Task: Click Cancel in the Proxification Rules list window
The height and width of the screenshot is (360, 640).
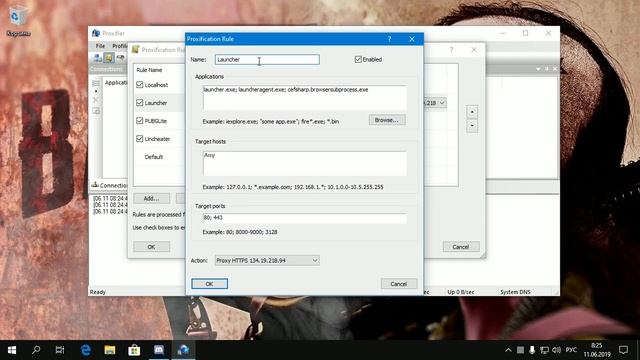Action: [461, 247]
